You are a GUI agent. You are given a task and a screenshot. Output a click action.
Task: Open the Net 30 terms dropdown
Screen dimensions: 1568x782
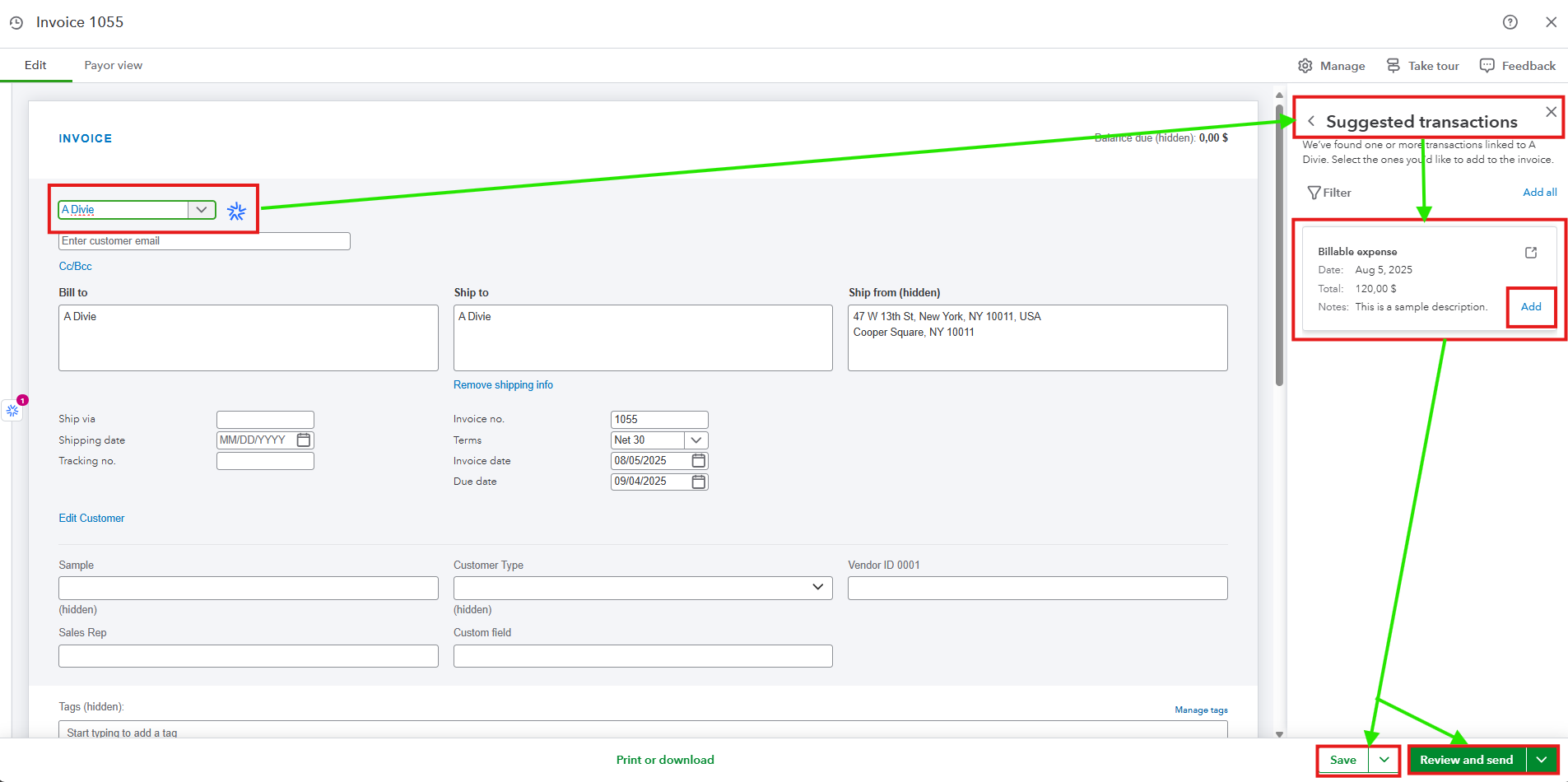[x=696, y=440]
